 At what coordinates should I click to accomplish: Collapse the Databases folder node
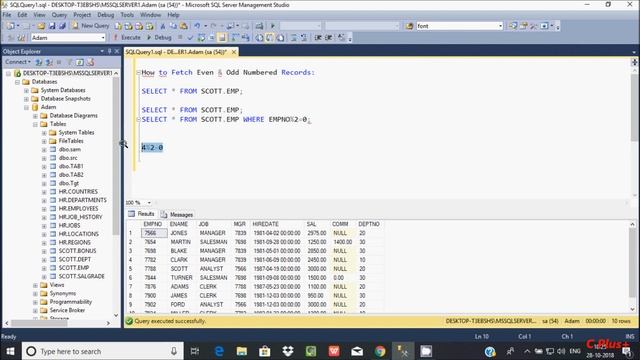(x=18, y=82)
